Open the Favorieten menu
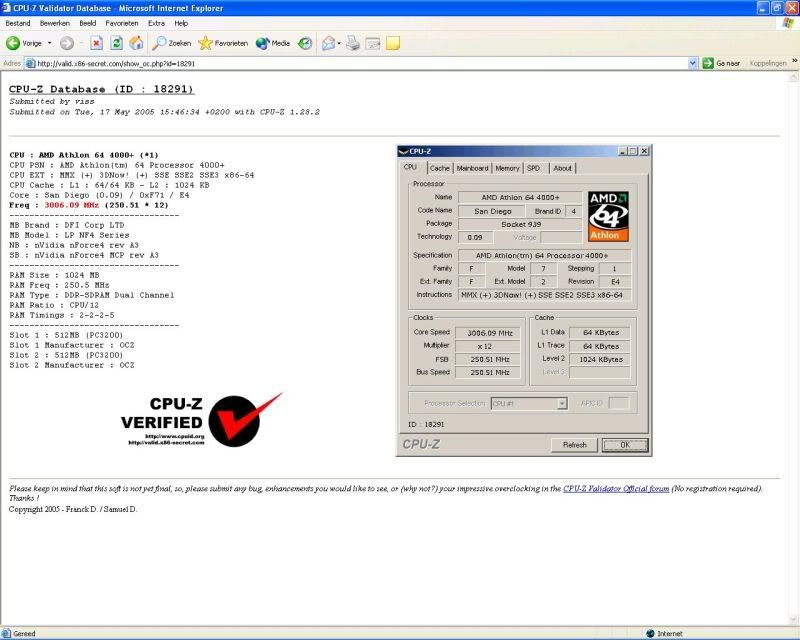Viewport: 800px width, 640px height. click(122, 23)
